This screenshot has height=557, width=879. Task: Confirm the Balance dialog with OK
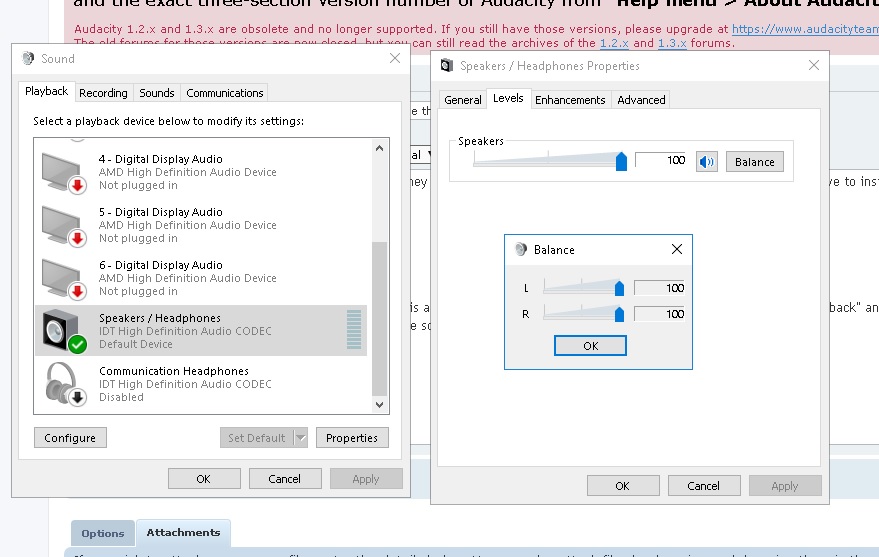pyautogui.click(x=590, y=346)
